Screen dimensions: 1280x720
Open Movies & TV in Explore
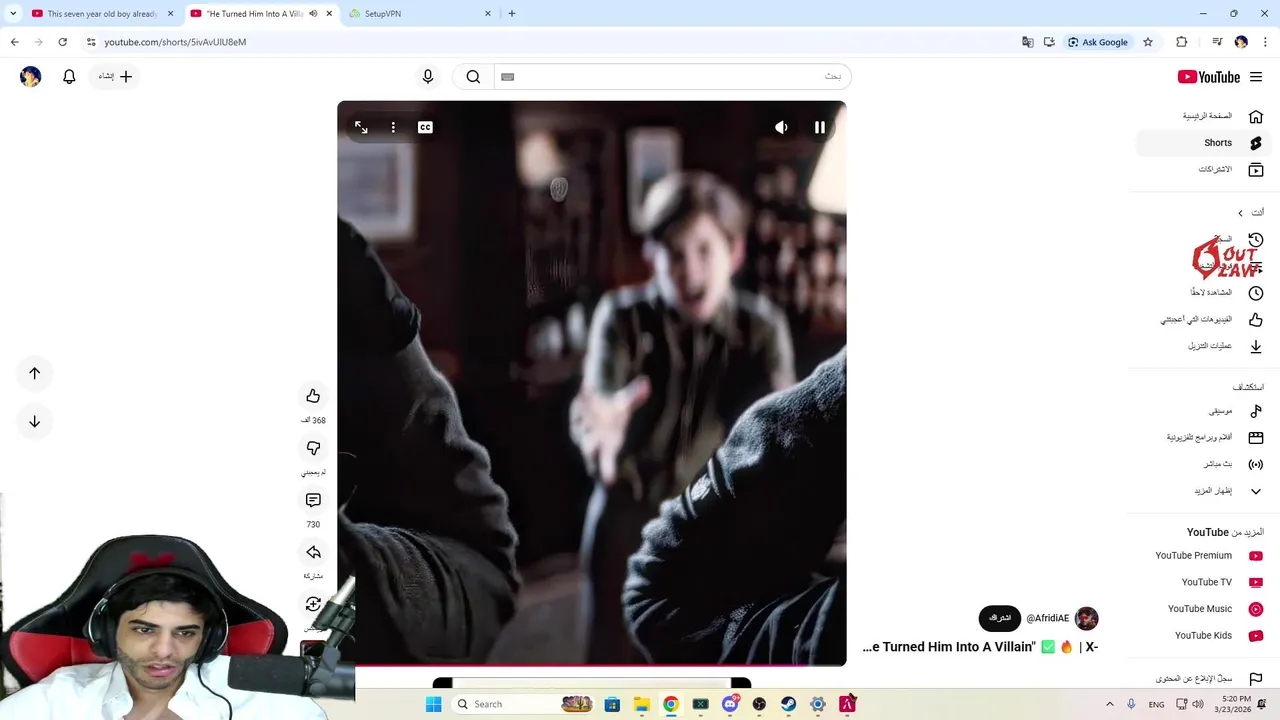pyautogui.click(x=1204, y=438)
